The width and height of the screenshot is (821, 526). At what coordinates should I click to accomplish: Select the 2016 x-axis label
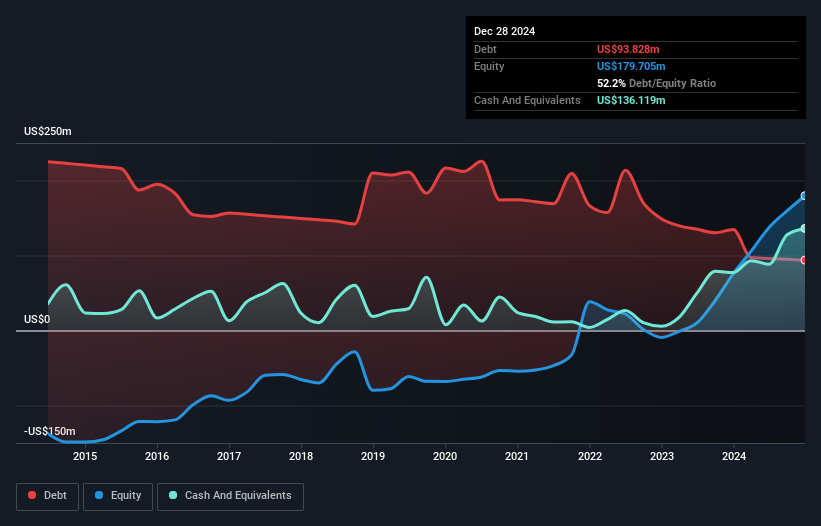point(157,456)
